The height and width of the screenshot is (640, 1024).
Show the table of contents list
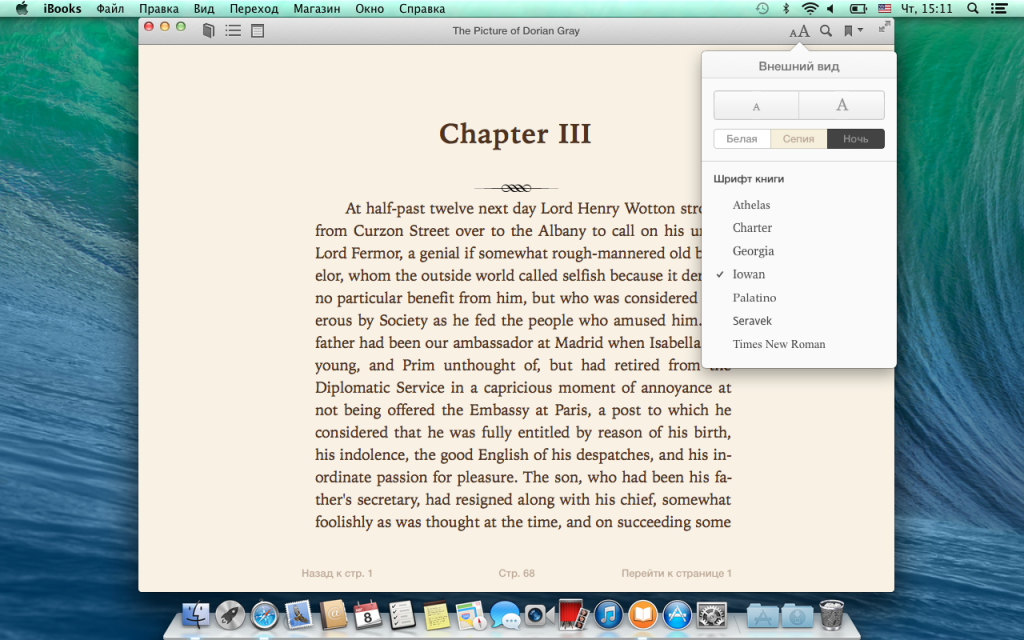[x=233, y=31]
